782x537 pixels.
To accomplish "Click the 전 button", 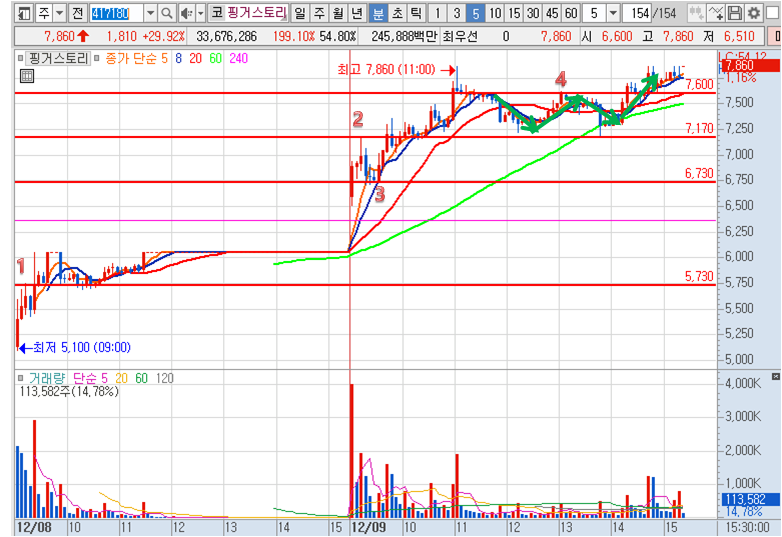I will pyautogui.click(x=77, y=13).
